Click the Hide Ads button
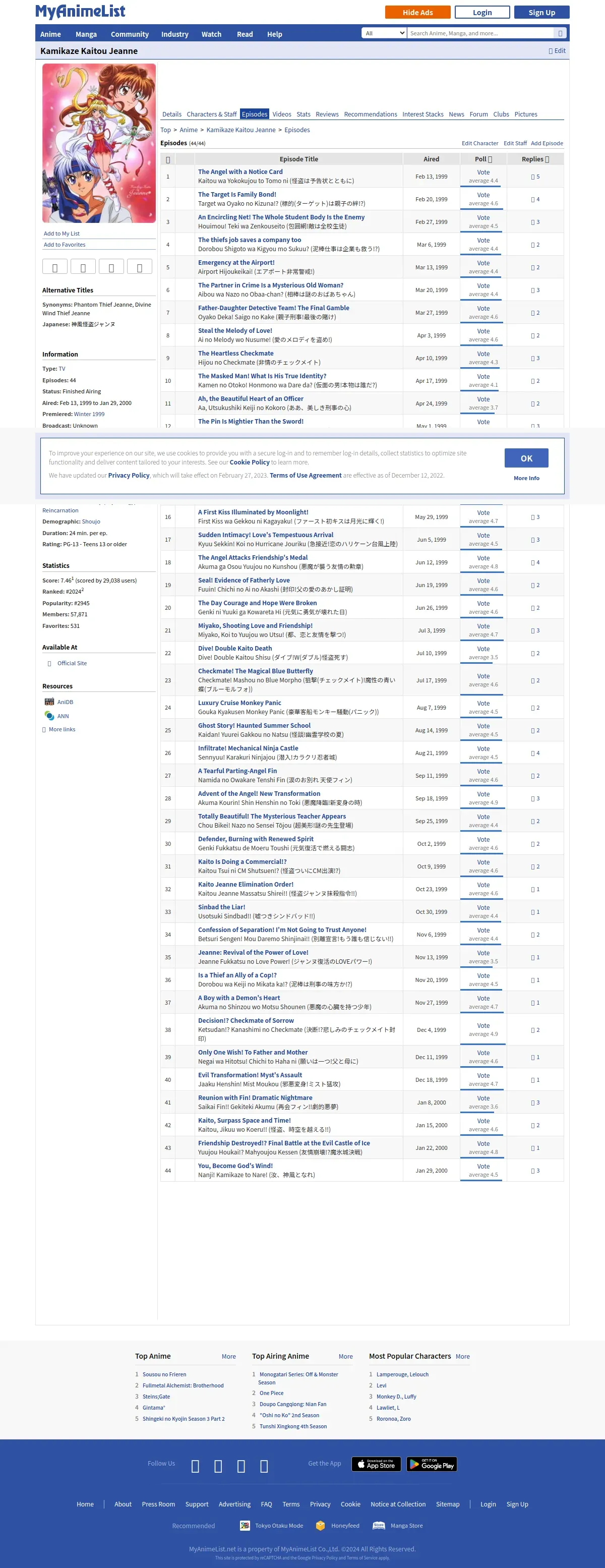This screenshot has height=1568, width=605. coord(417,12)
